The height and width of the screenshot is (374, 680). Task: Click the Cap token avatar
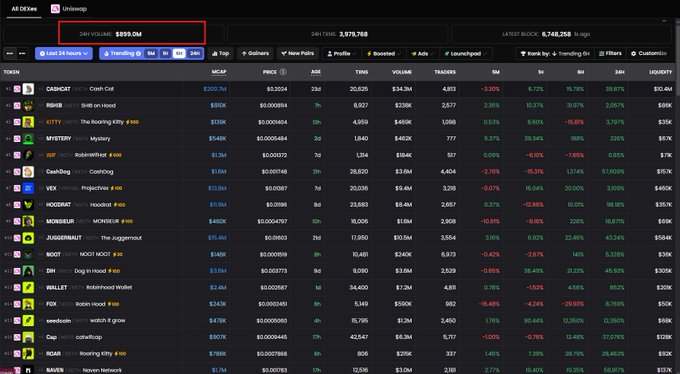tap(28, 337)
